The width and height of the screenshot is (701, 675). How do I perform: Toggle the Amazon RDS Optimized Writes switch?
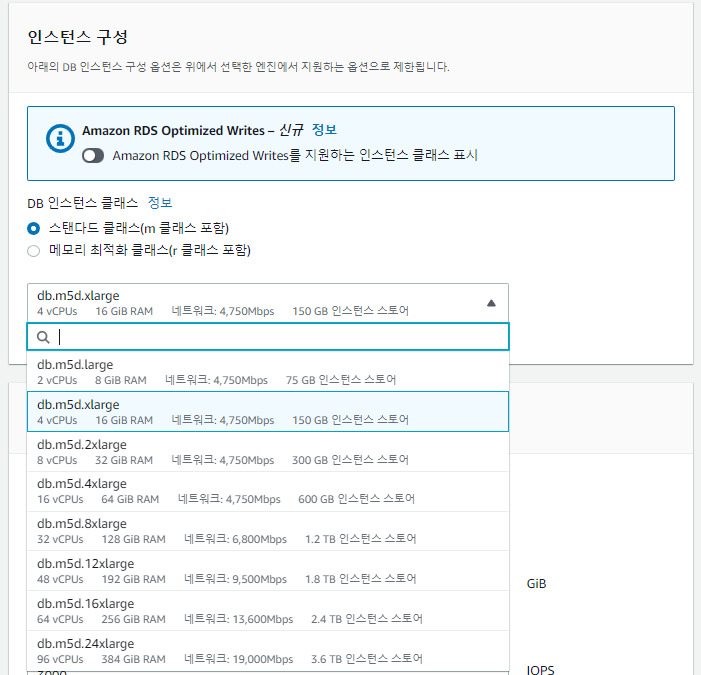[x=93, y=156]
